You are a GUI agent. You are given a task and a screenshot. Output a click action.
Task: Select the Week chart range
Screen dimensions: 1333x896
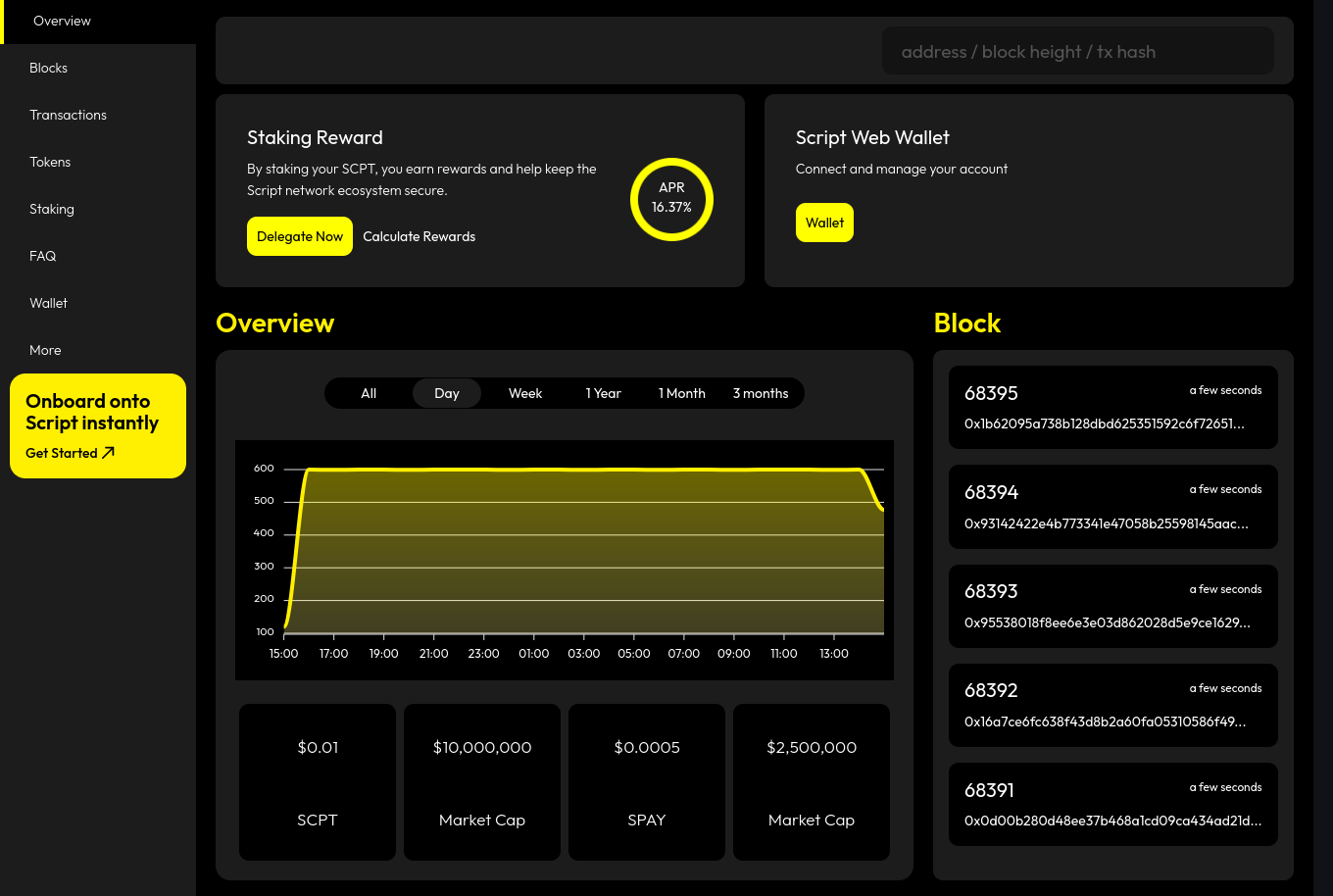(525, 393)
